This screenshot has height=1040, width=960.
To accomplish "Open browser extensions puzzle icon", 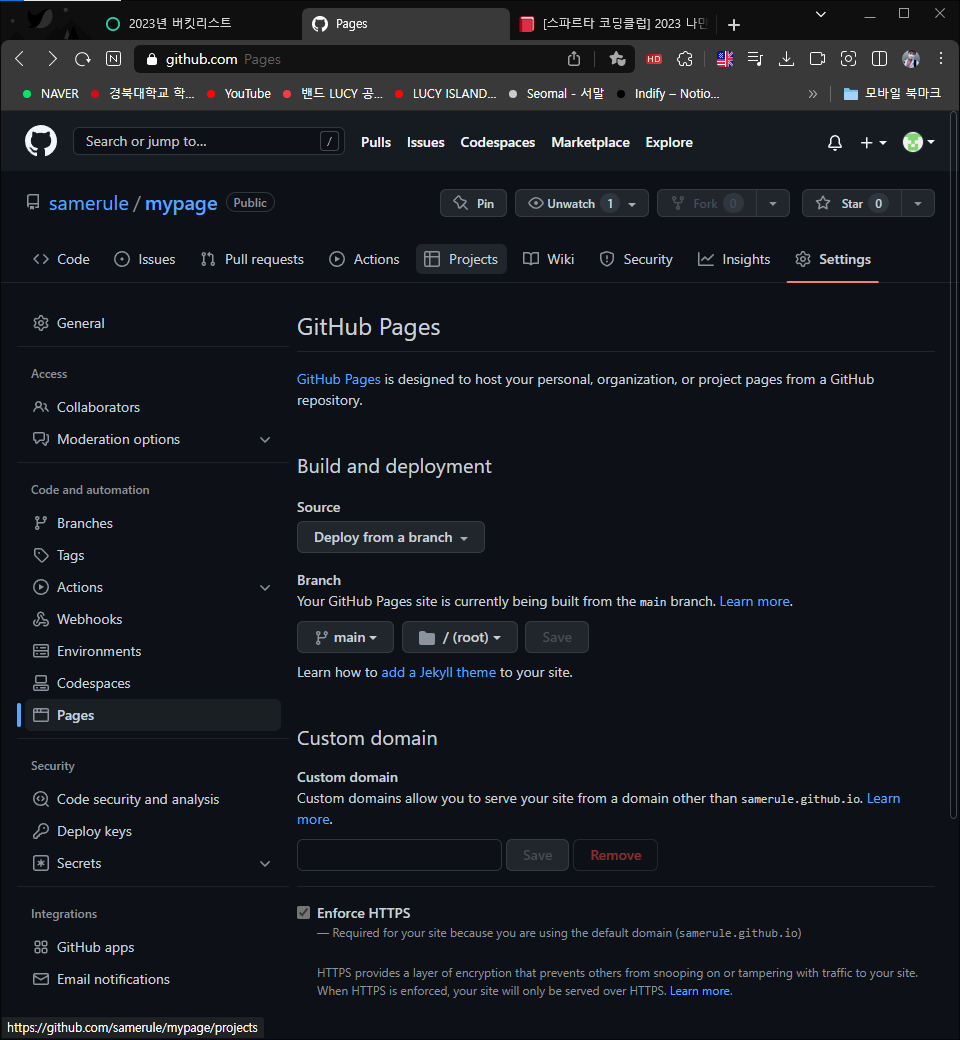I will (685, 59).
